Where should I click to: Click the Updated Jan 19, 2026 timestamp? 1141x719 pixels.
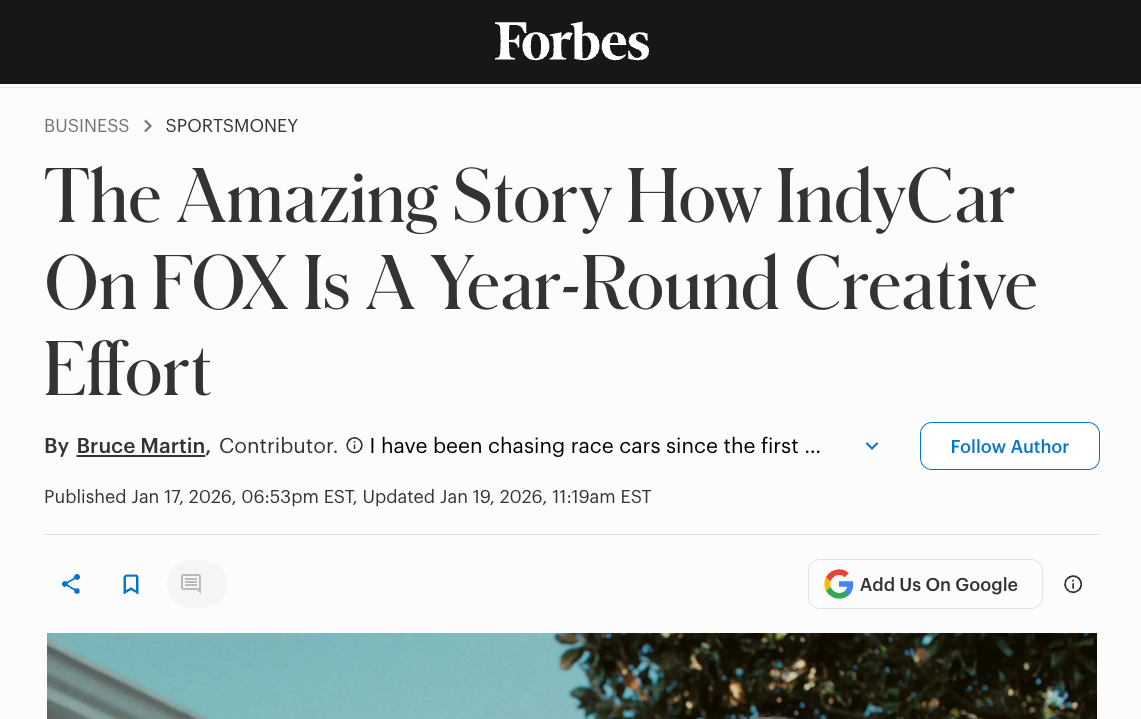(506, 497)
